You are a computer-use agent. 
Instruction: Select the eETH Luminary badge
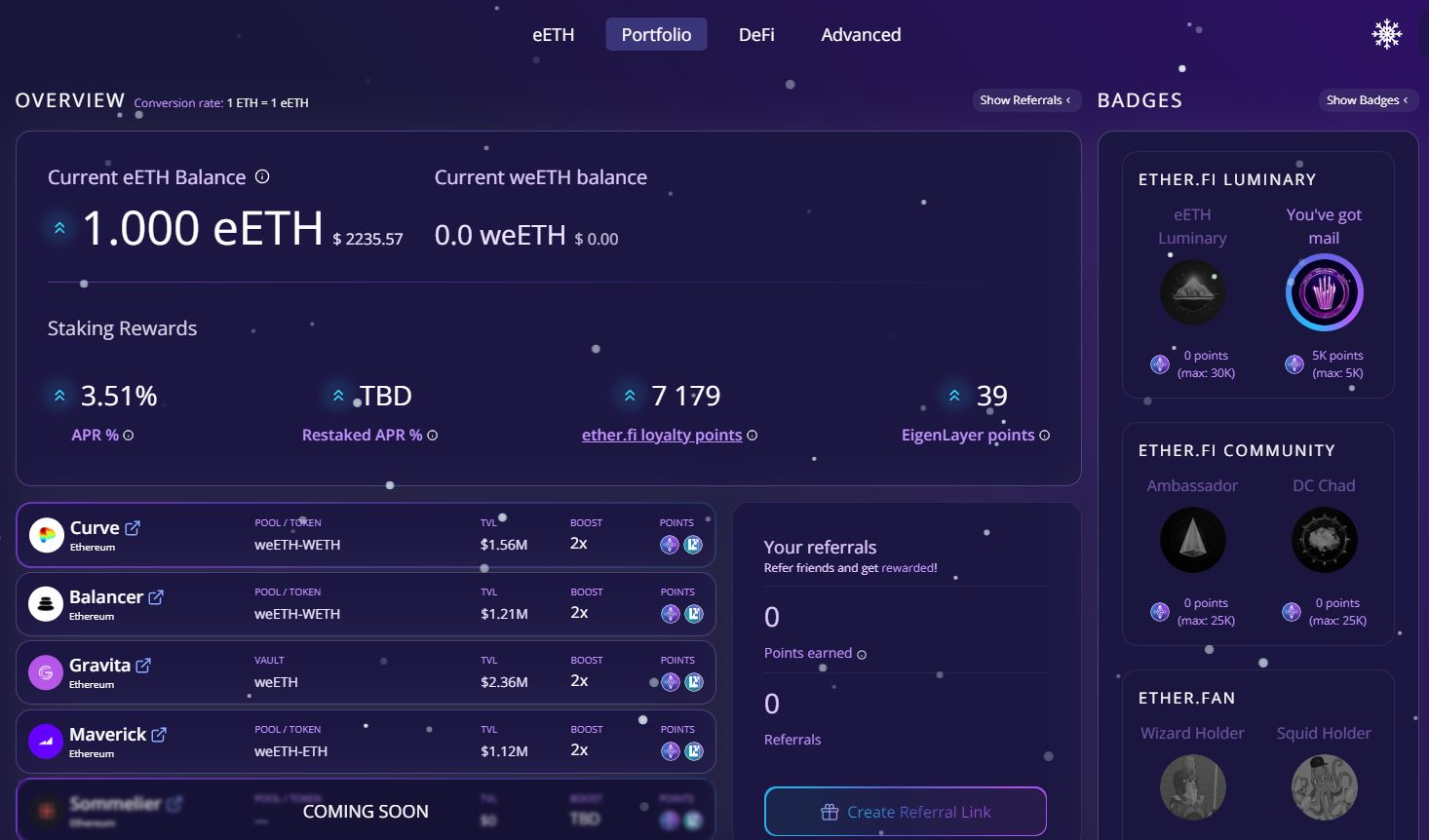[1192, 292]
